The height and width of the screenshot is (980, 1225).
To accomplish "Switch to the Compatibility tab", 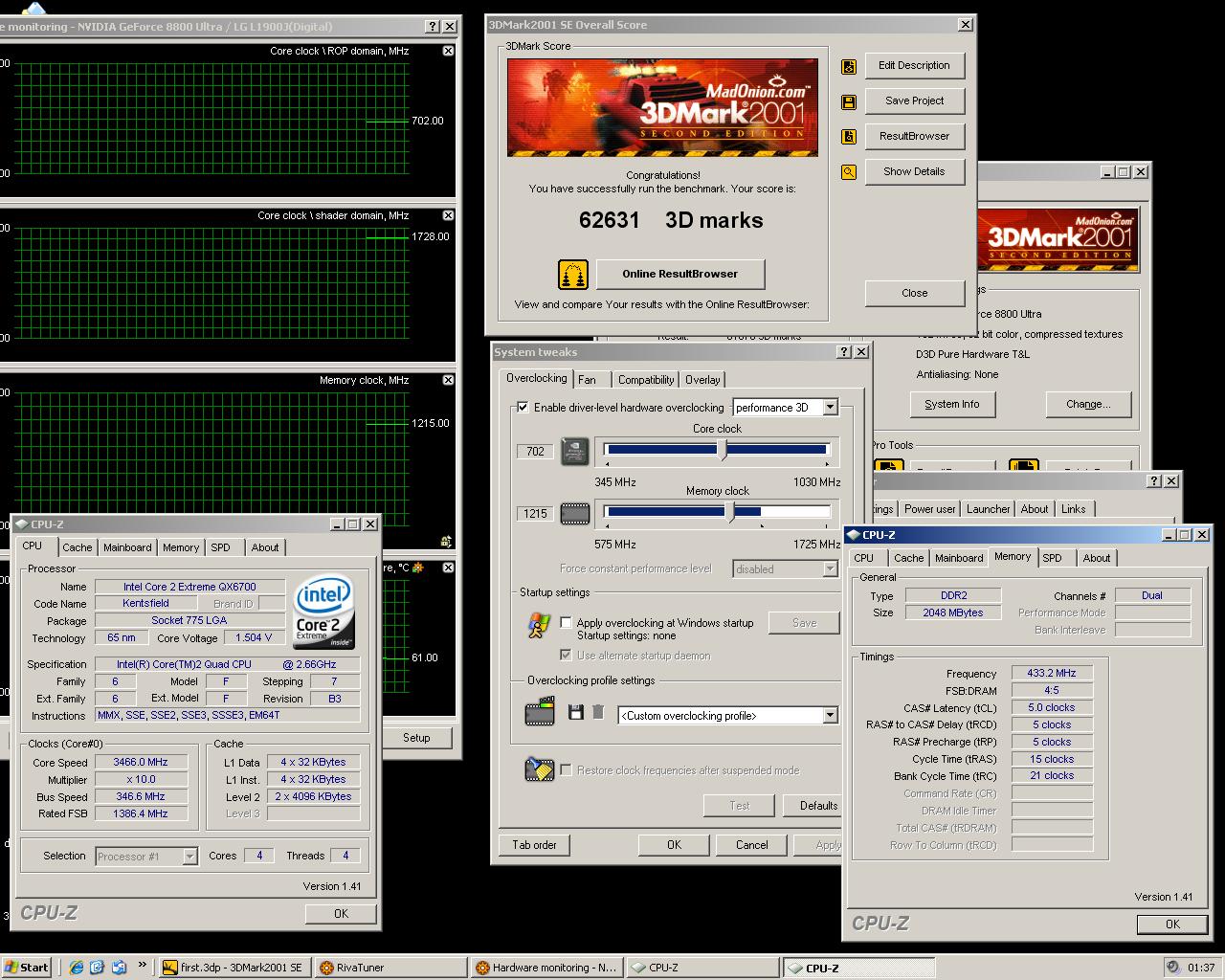I will (x=646, y=380).
